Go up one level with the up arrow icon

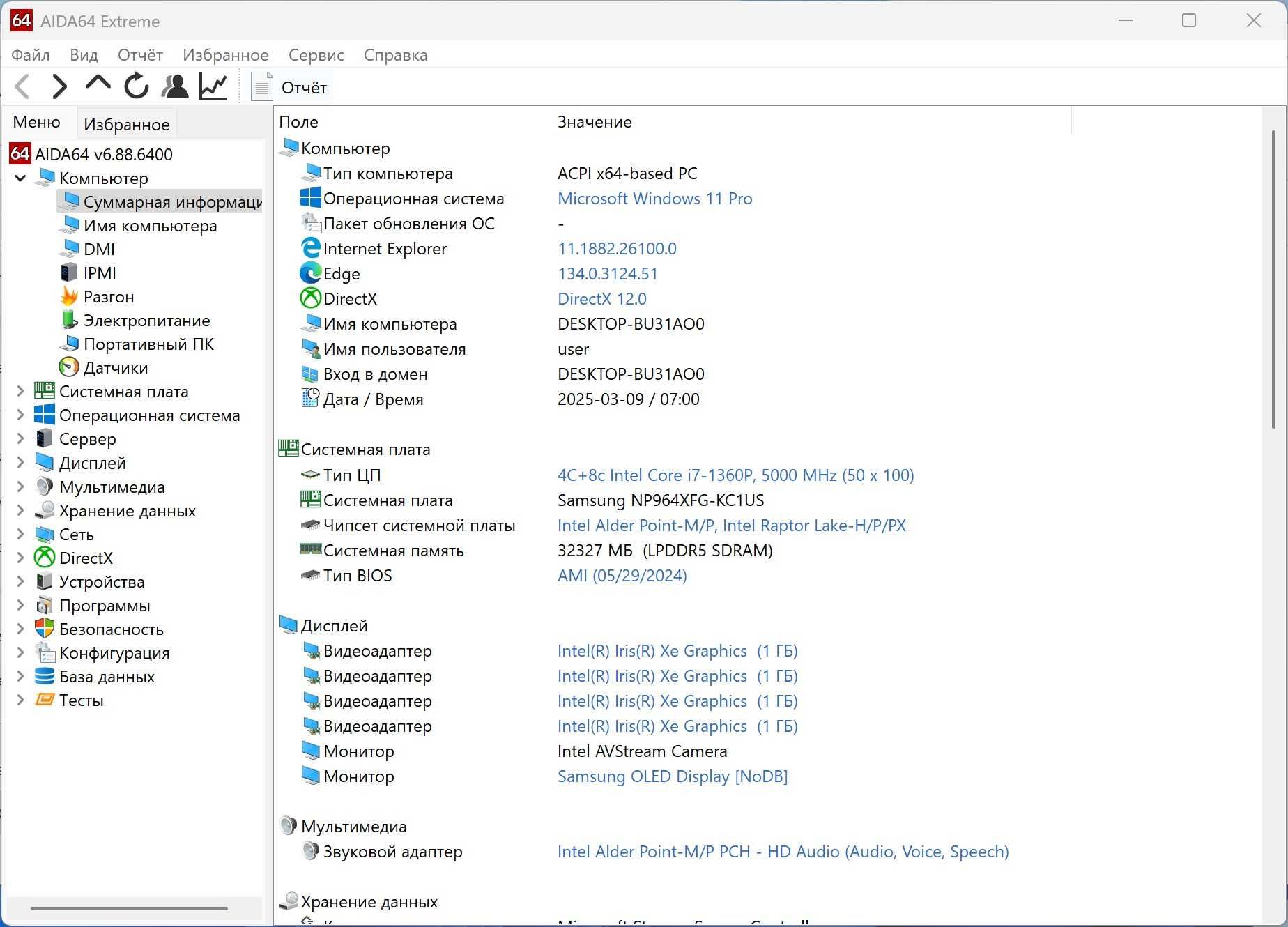coord(98,84)
